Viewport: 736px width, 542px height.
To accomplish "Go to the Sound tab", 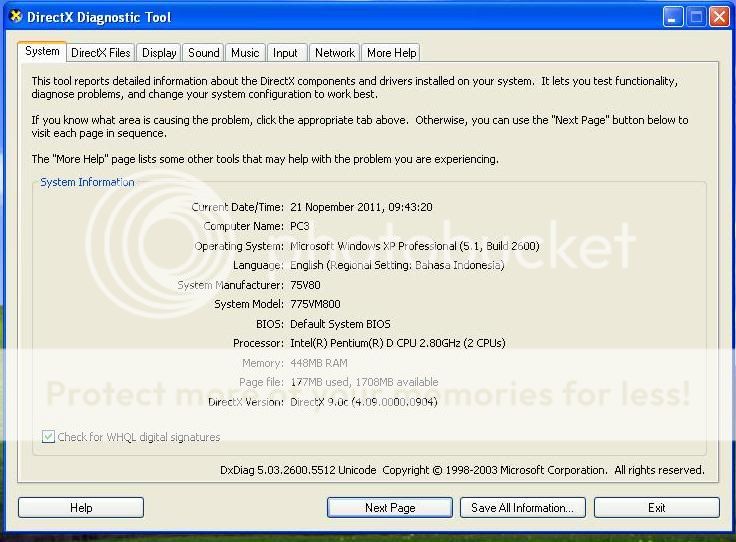I will 203,53.
